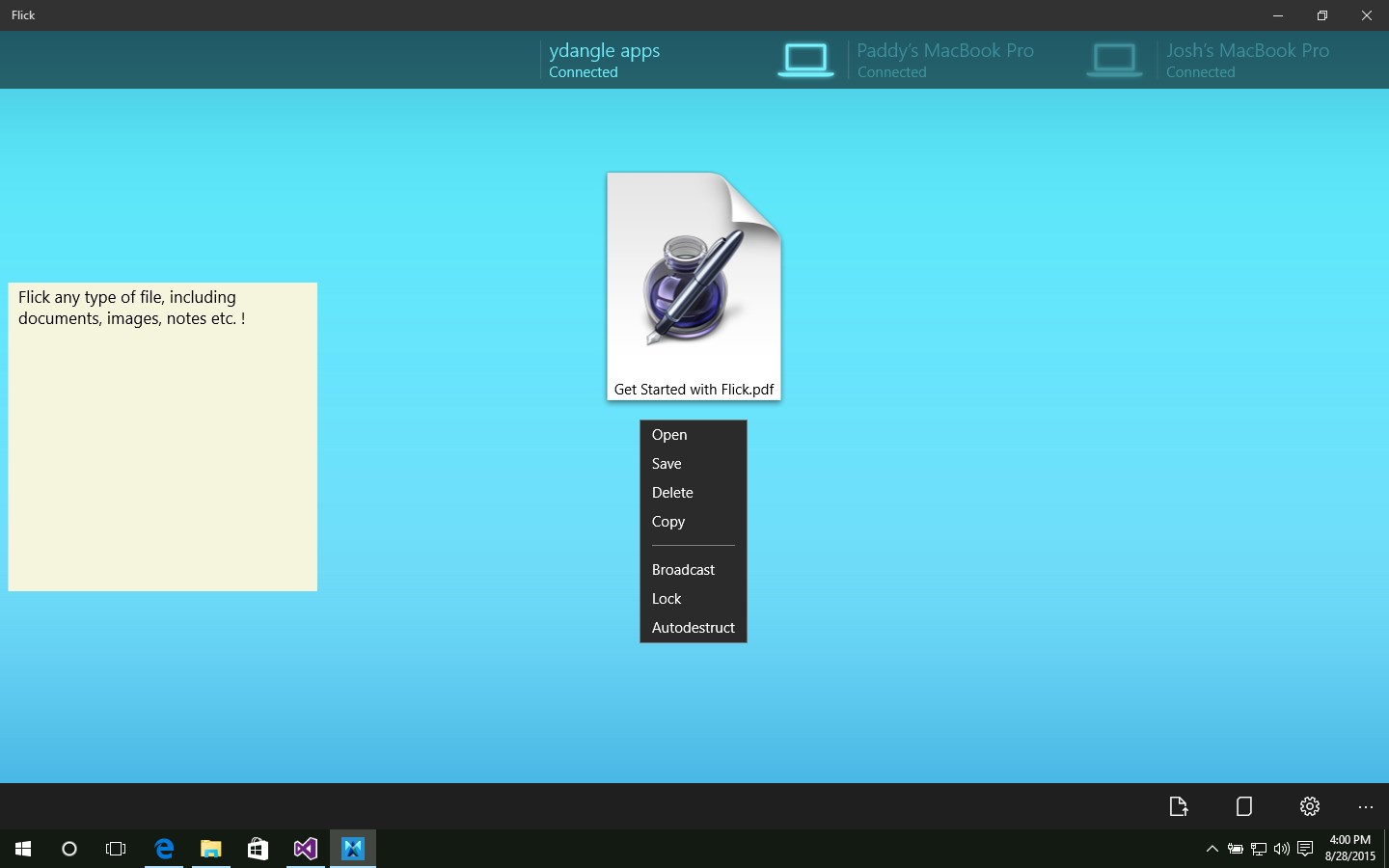1389x868 pixels.
Task: Select Delete in the context menu
Action: tap(672, 493)
